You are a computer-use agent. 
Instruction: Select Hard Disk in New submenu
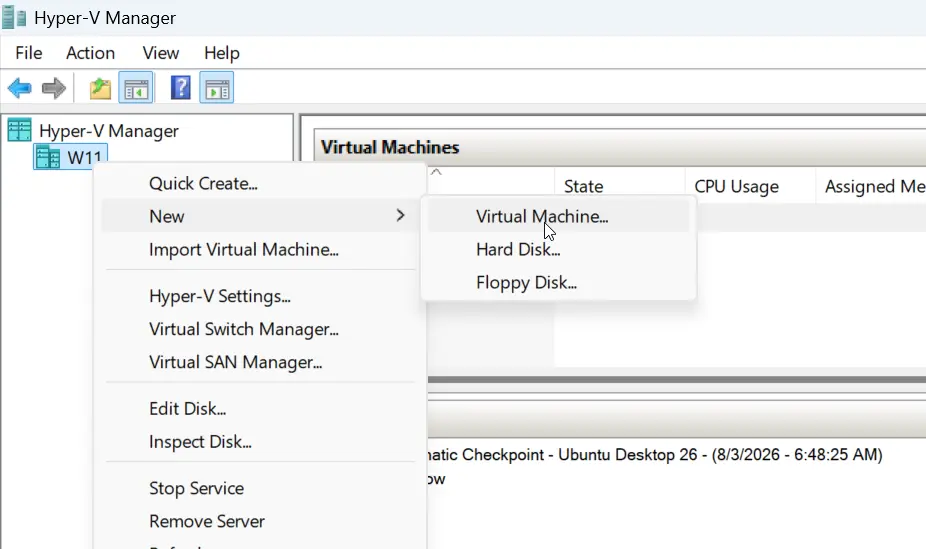coord(558,249)
